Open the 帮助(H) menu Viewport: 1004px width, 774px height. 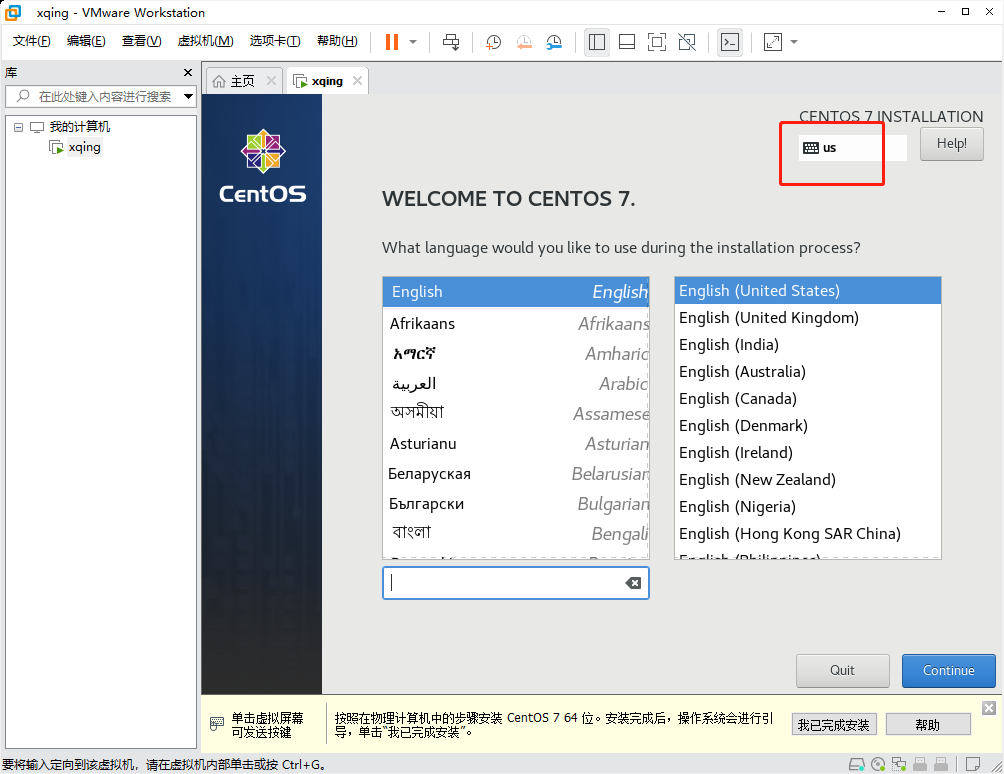[x=337, y=41]
